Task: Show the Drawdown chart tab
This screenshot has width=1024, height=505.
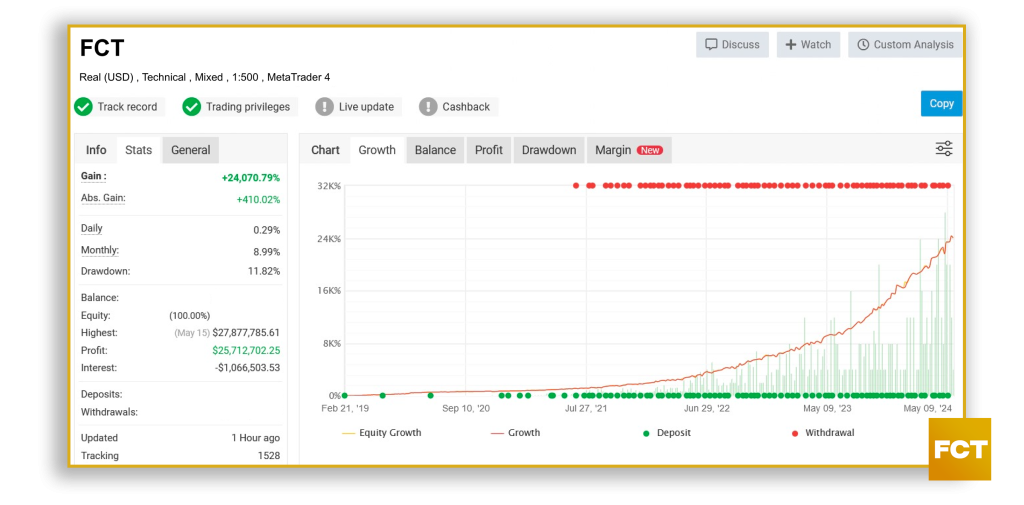Action: click(x=549, y=150)
